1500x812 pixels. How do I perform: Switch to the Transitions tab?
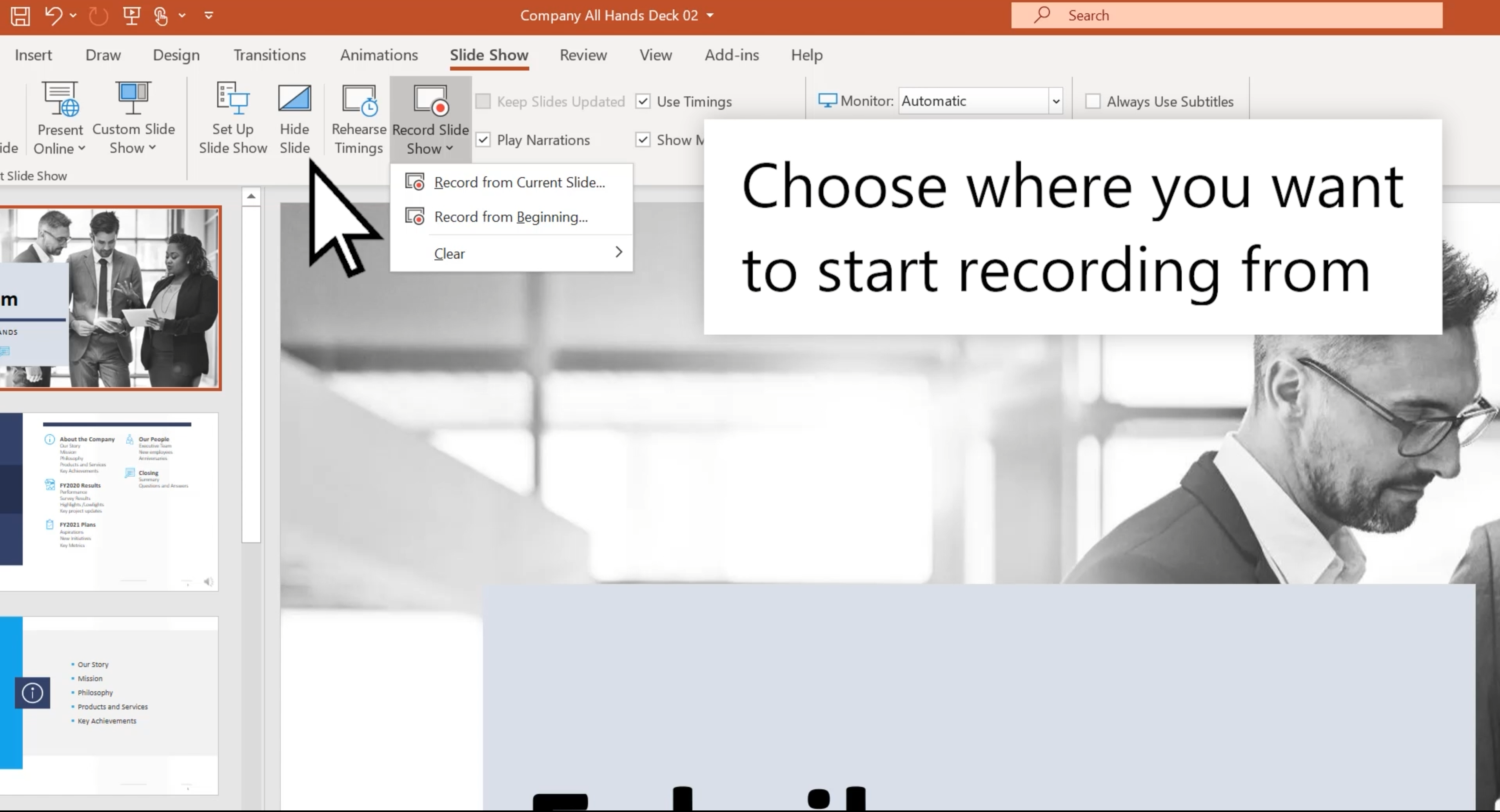(270, 55)
